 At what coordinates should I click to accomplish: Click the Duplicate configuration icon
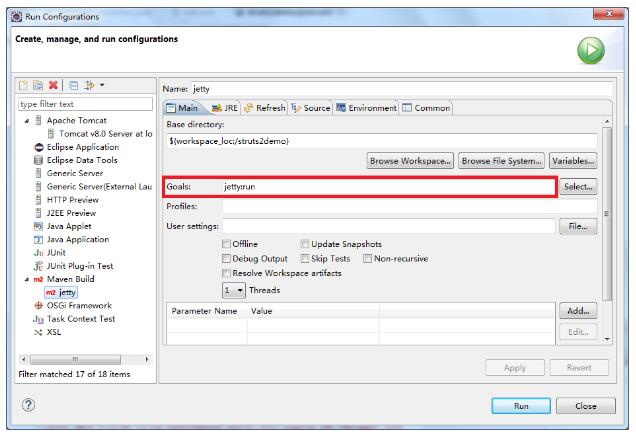(38, 86)
